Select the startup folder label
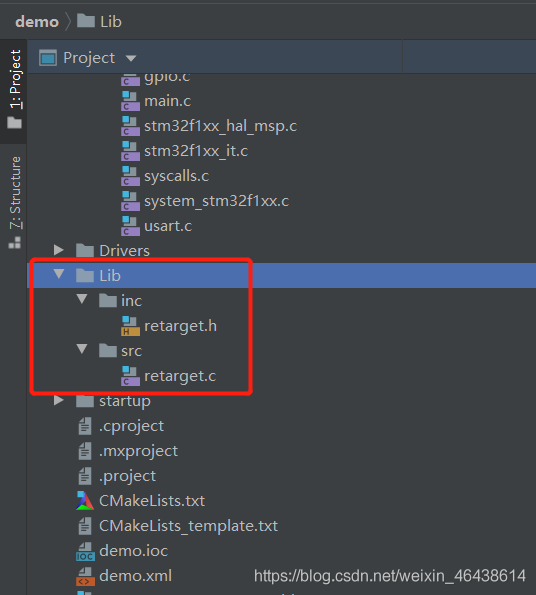This screenshot has width=536, height=595. (x=125, y=401)
